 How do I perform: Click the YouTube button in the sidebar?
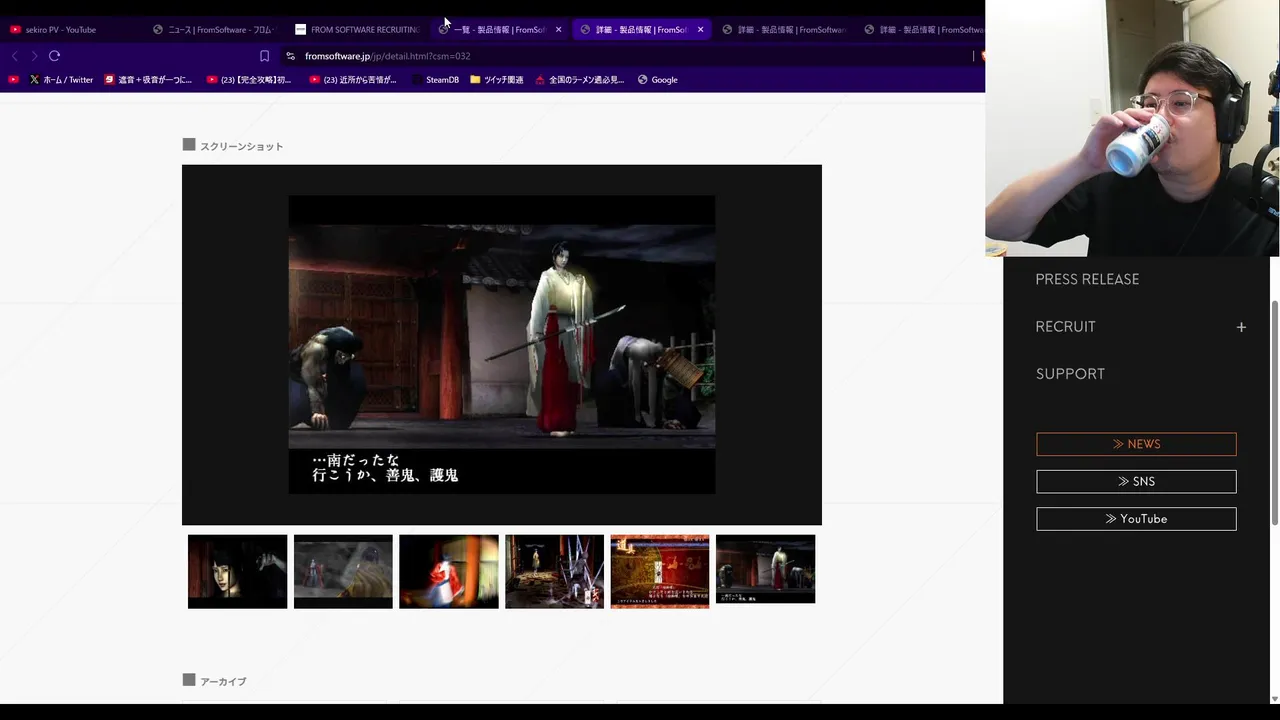click(x=1136, y=519)
